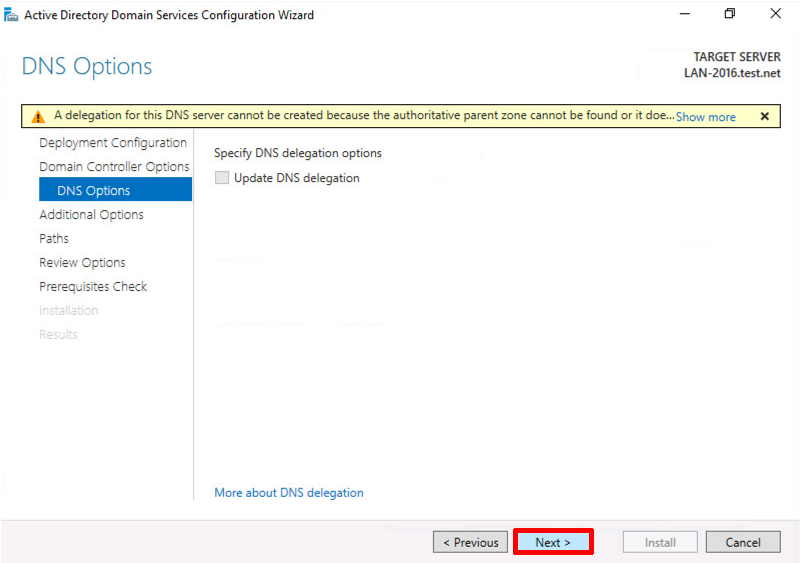Select Prerequisites Check step

pos(93,286)
